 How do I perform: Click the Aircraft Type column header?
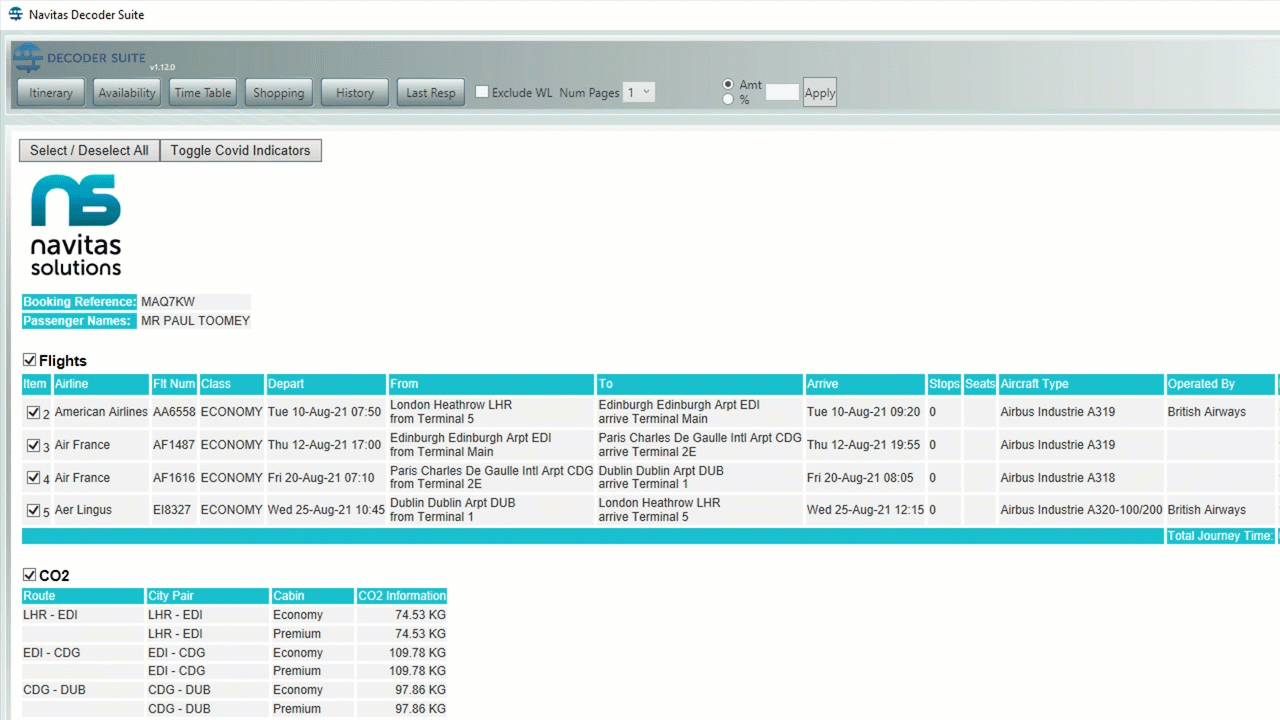coord(1081,384)
